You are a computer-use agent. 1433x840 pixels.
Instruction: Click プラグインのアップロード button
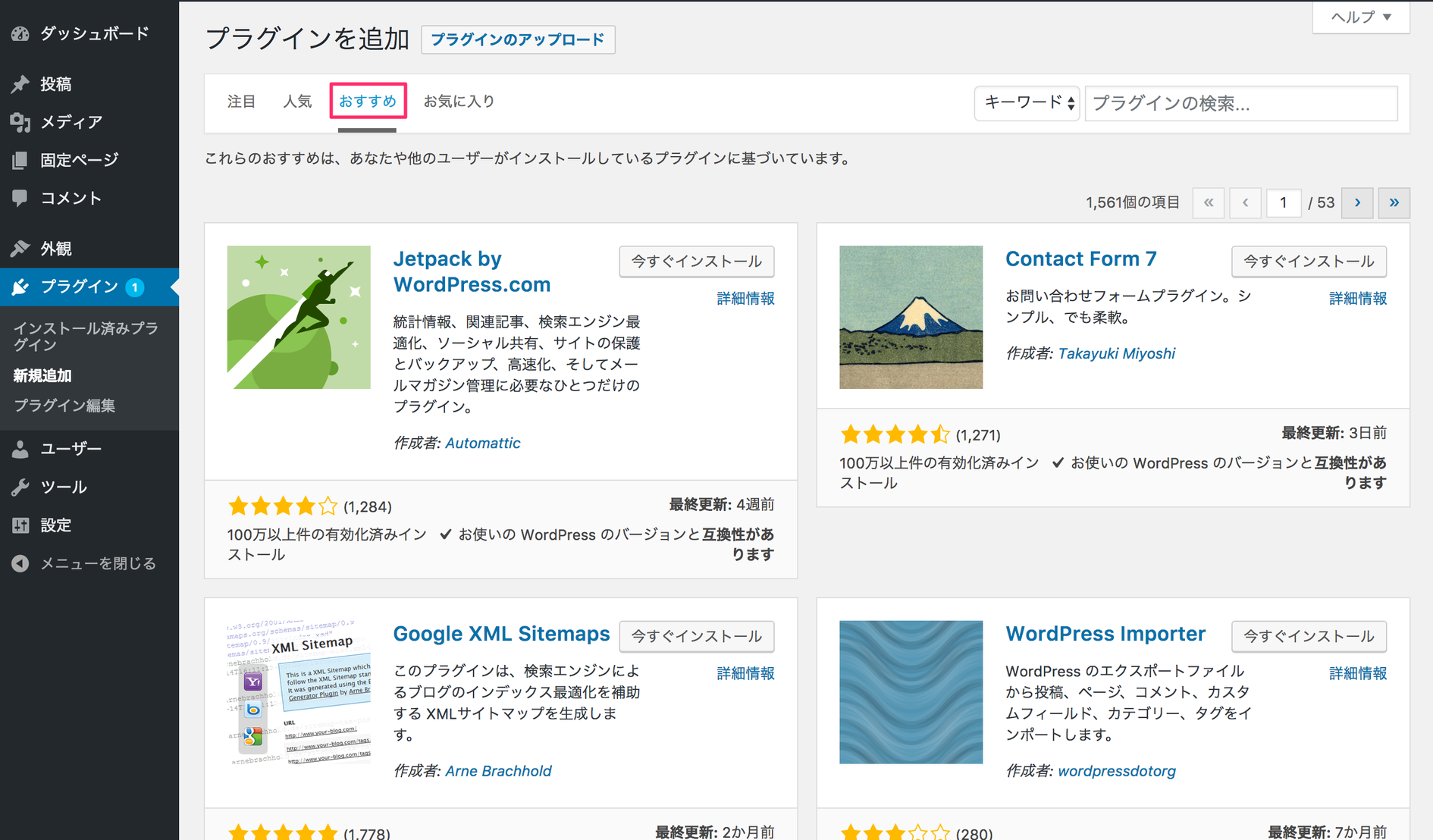coord(518,39)
